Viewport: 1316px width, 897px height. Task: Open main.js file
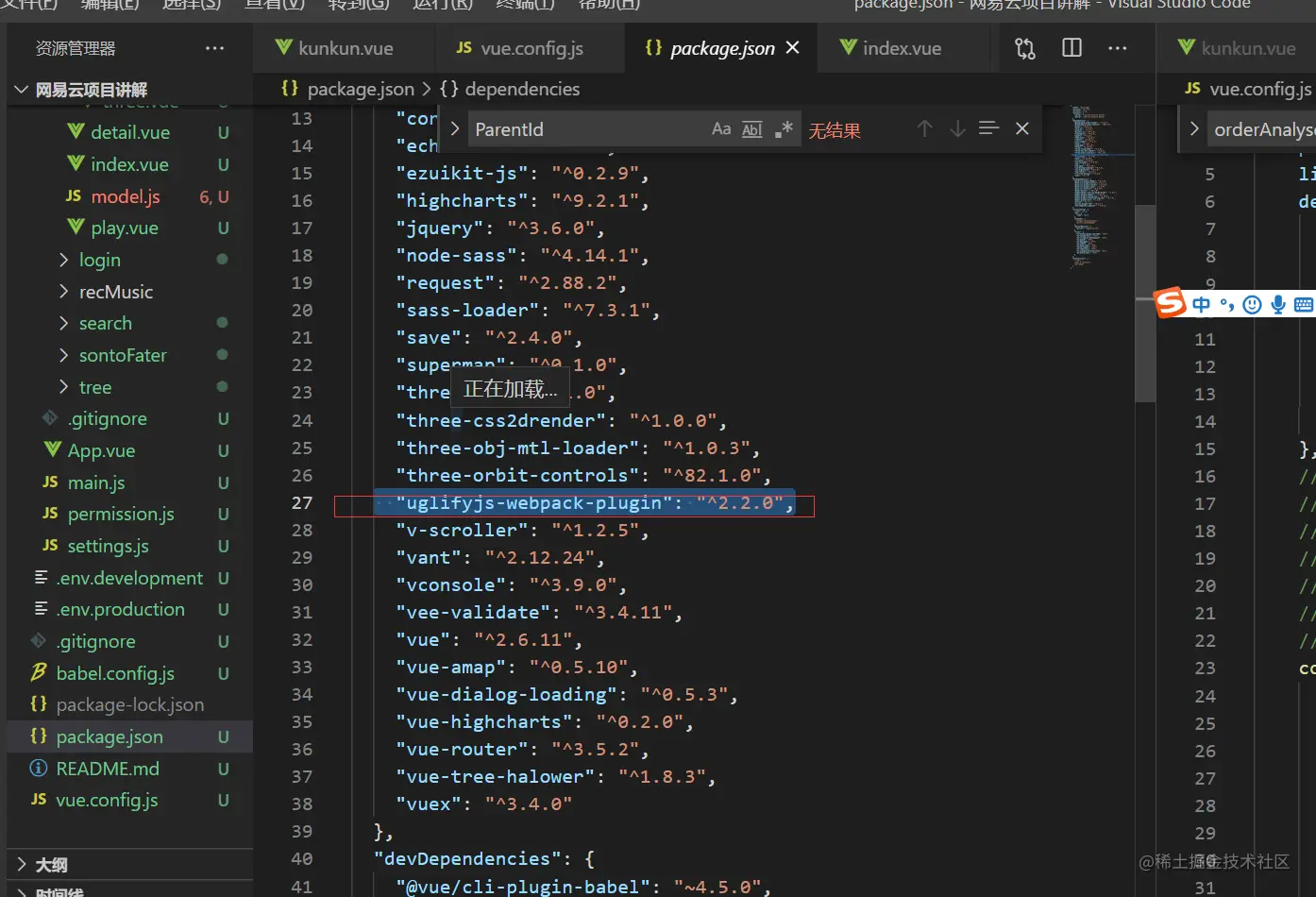[x=129, y=482]
